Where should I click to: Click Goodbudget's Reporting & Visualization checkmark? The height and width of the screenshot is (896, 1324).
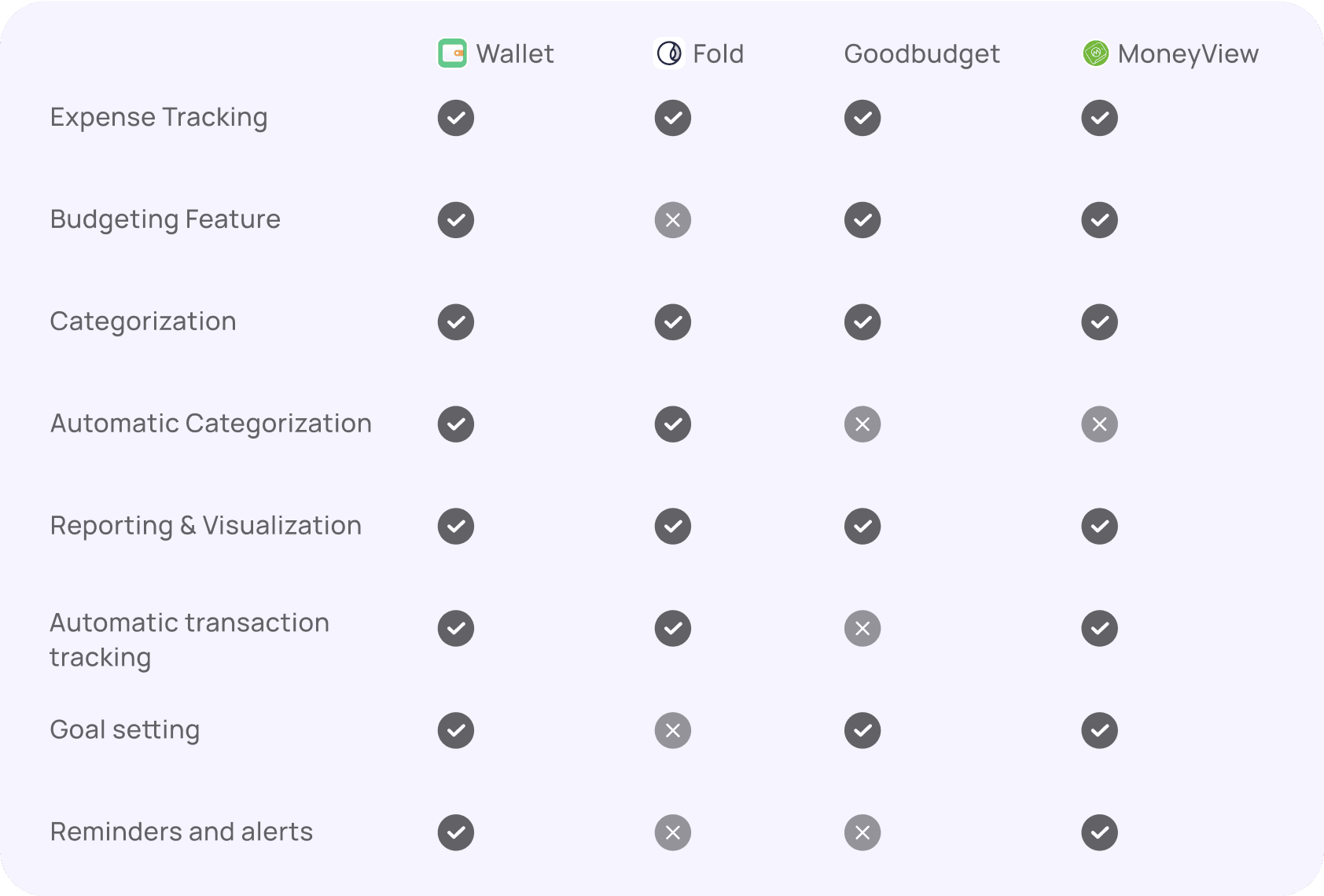pyautogui.click(x=862, y=527)
